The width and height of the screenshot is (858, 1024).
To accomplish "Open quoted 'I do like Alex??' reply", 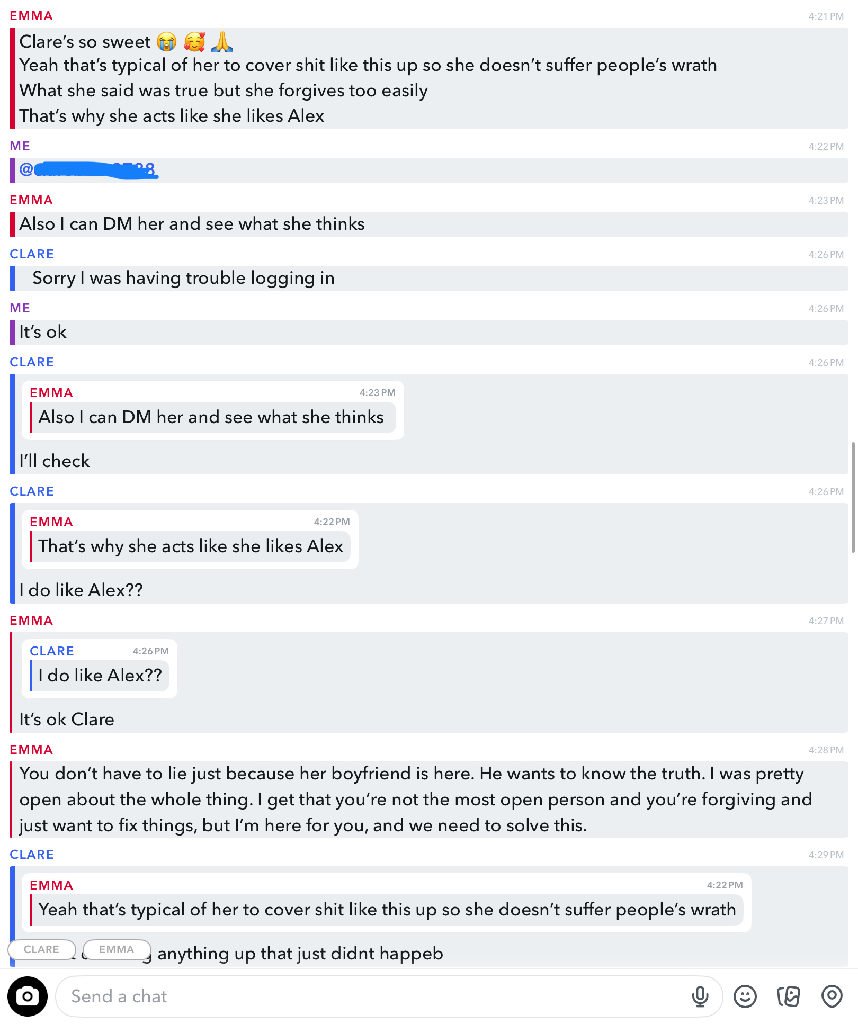I will [x=100, y=669].
